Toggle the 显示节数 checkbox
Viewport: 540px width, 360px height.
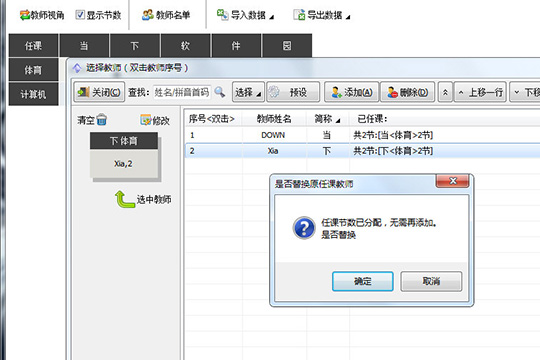point(80,15)
